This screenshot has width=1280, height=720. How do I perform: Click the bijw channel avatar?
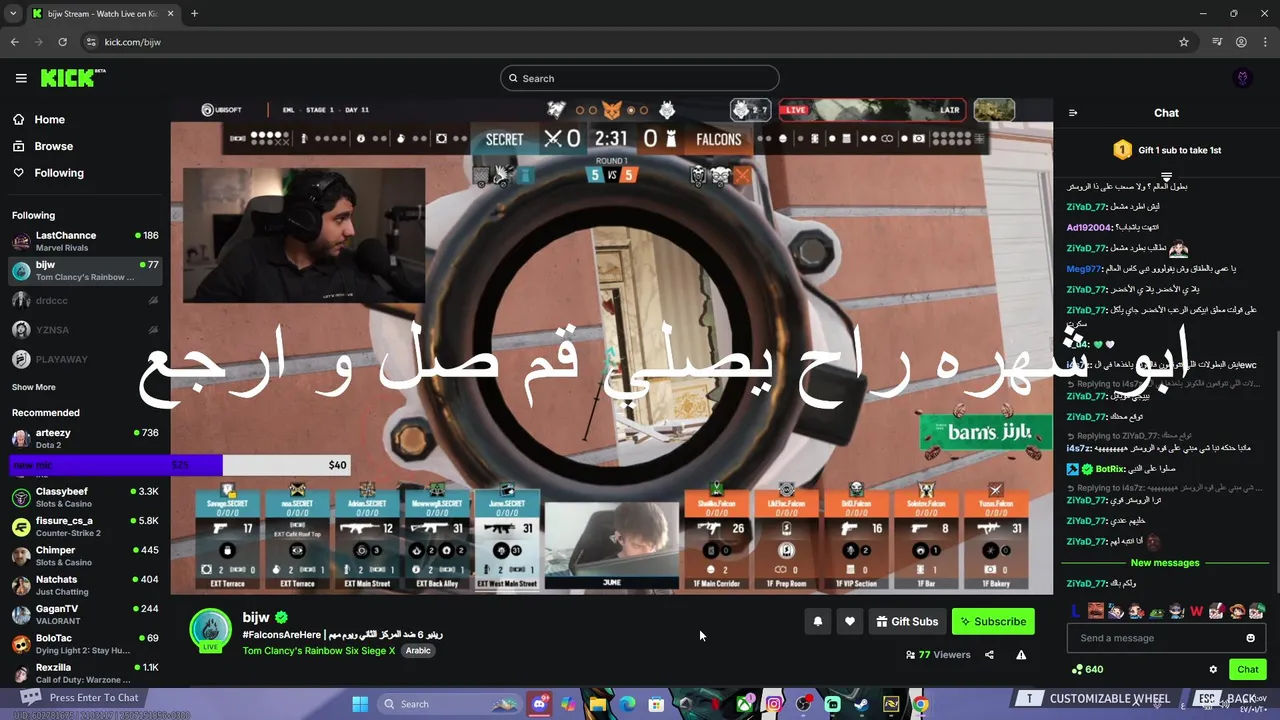211,630
